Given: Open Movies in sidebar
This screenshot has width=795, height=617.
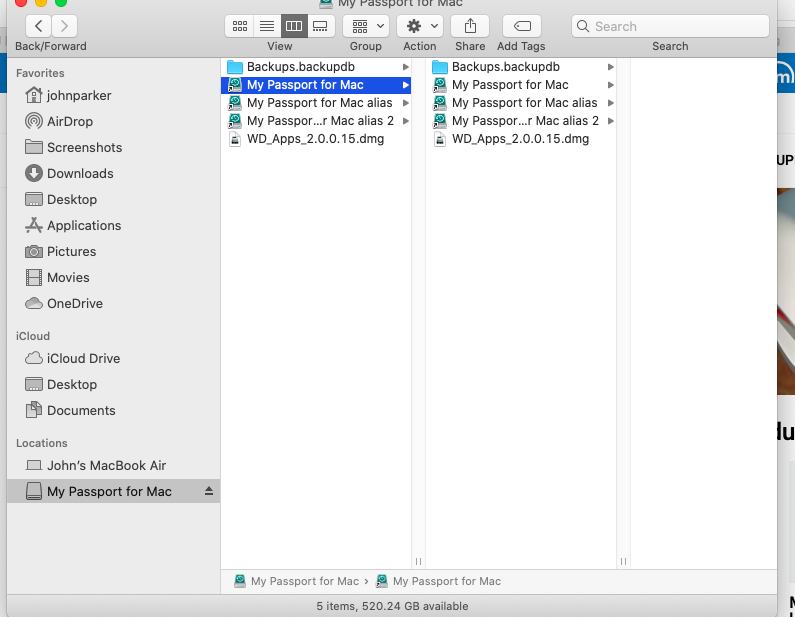Looking at the screenshot, I should point(114,277).
